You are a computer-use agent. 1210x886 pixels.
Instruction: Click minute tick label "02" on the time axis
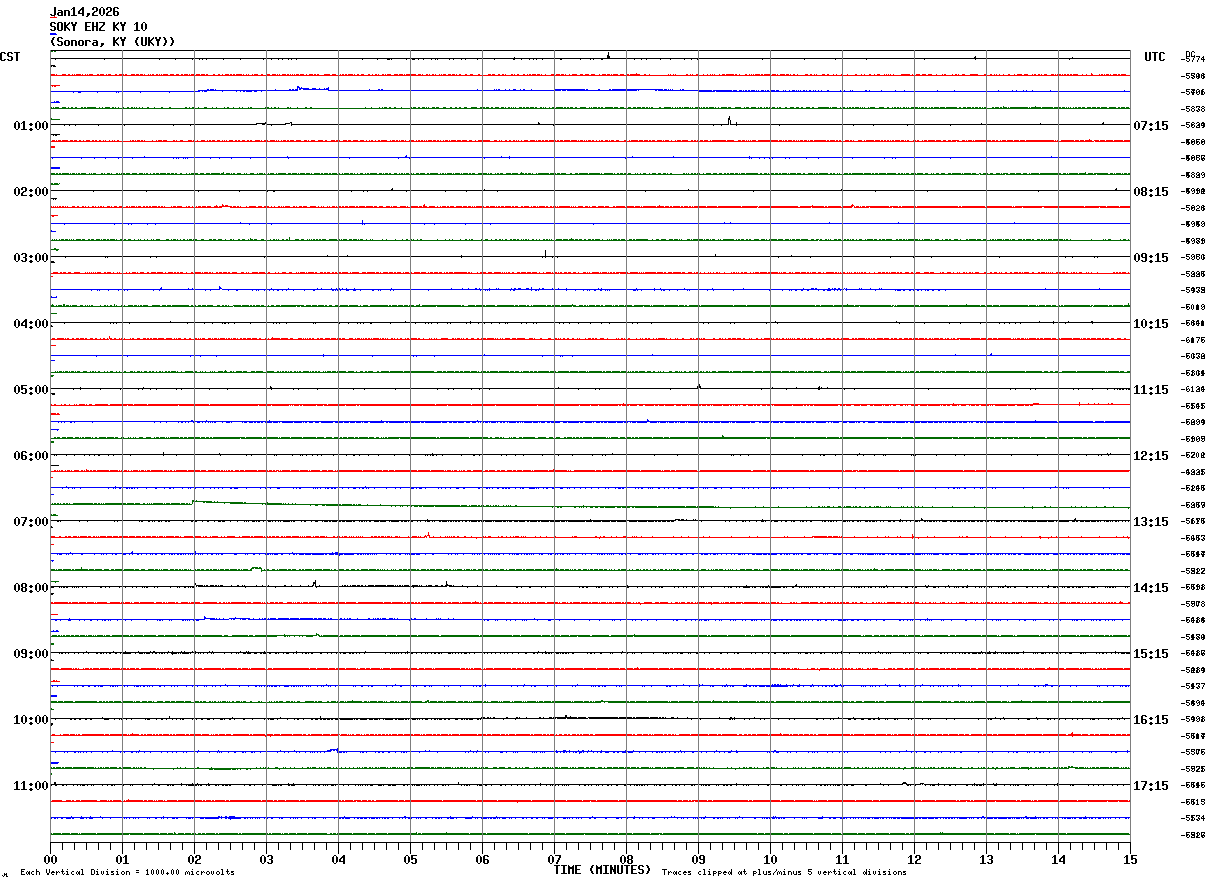click(x=194, y=859)
